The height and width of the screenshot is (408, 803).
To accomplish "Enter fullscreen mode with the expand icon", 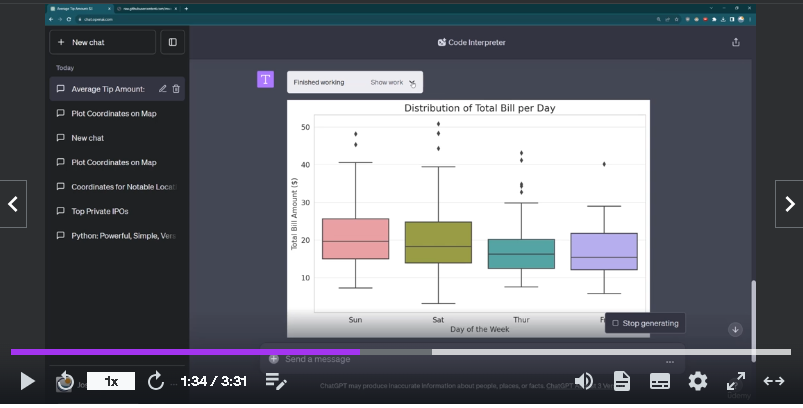I will pyautogui.click(x=735, y=381).
